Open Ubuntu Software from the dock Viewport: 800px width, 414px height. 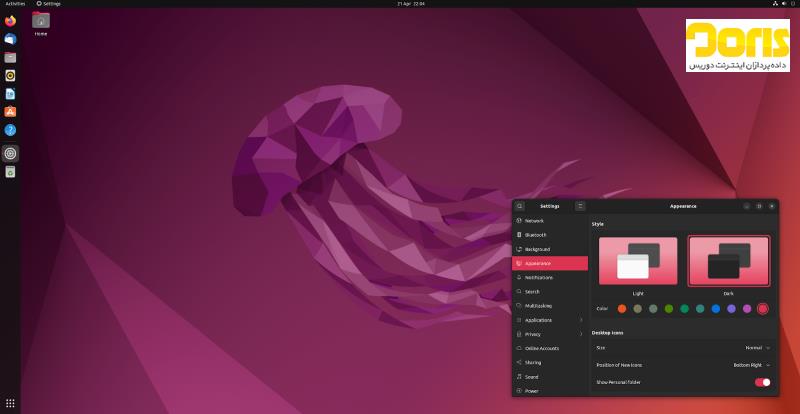[x=10, y=112]
